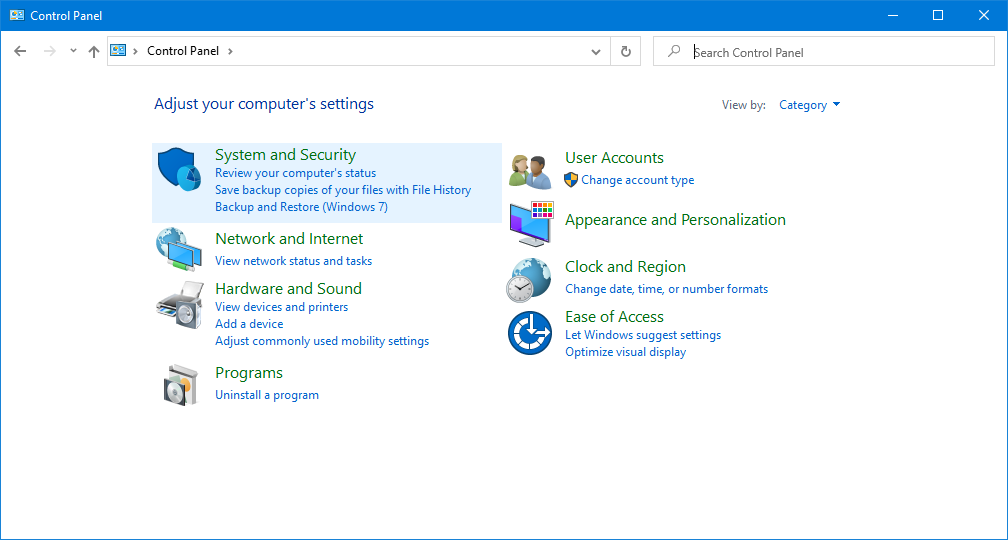This screenshot has width=1008, height=540.
Task: Expand the address bar history dropdown
Action: 596,51
